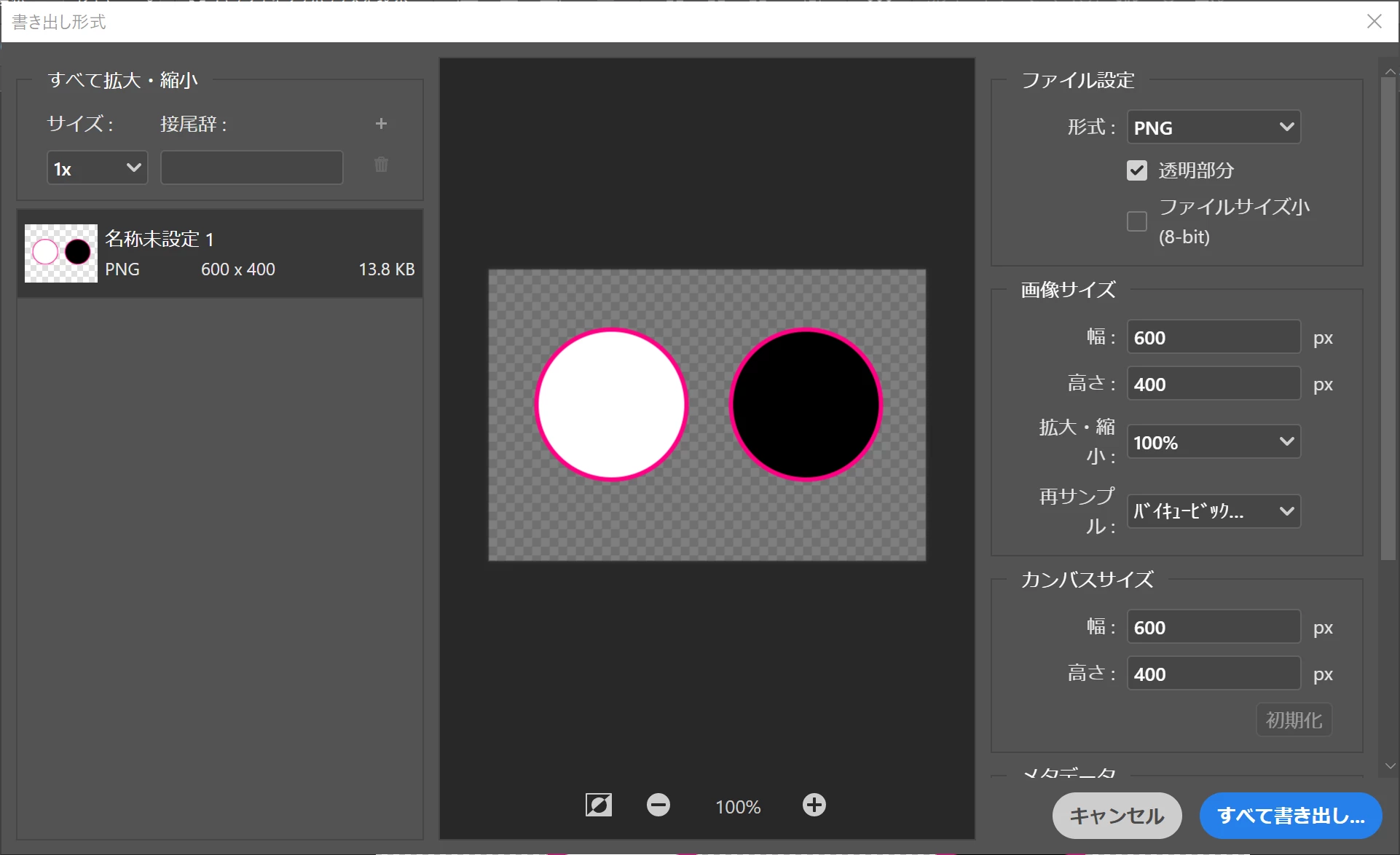Image resolution: width=1400 pixels, height=855 pixels.
Task: Enable ファイルサイズ小 (8-bit) checkbox
Action: pyautogui.click(x=1136, y=221)
